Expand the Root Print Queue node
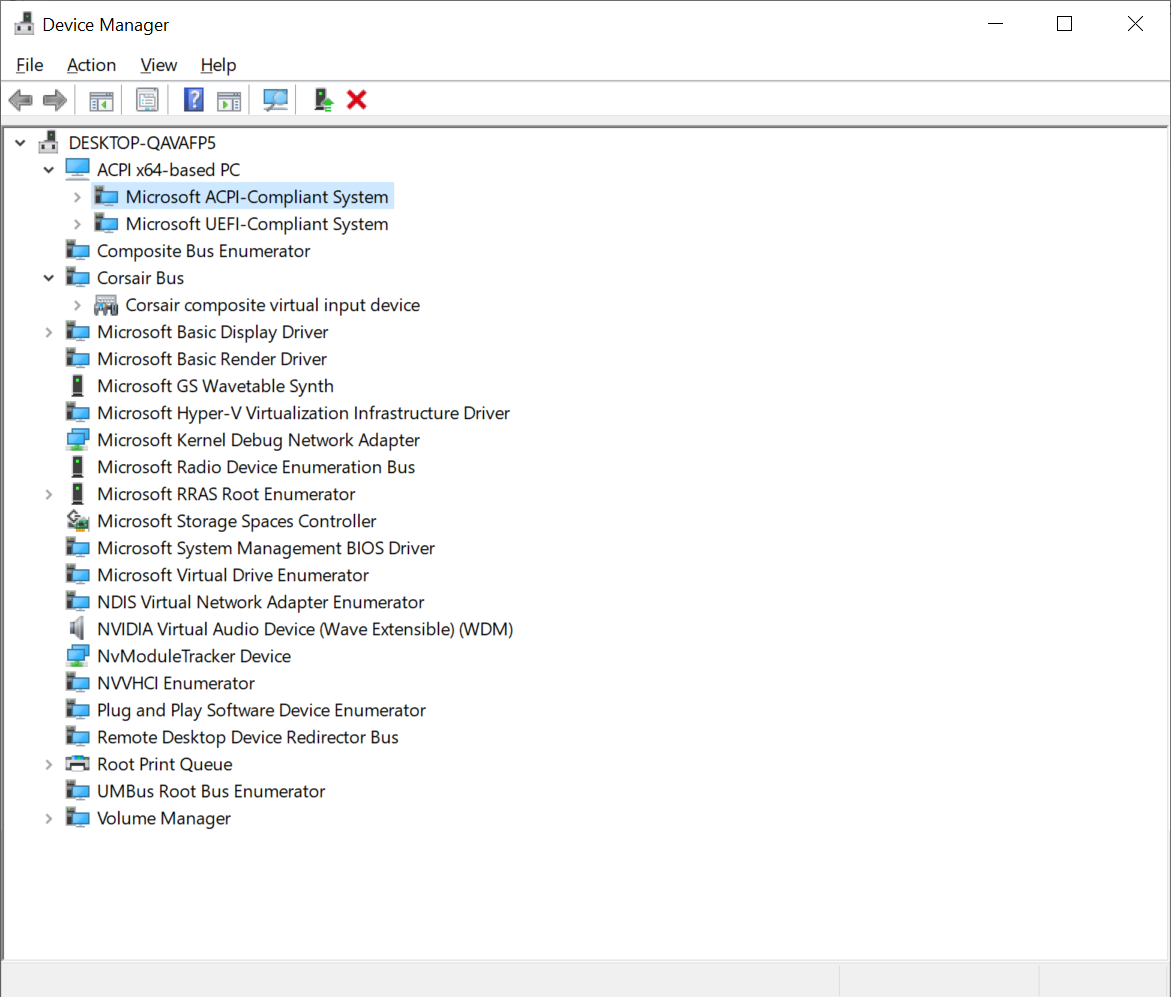1171x997 pixels. pyautogui.click(x=49, y=764)
